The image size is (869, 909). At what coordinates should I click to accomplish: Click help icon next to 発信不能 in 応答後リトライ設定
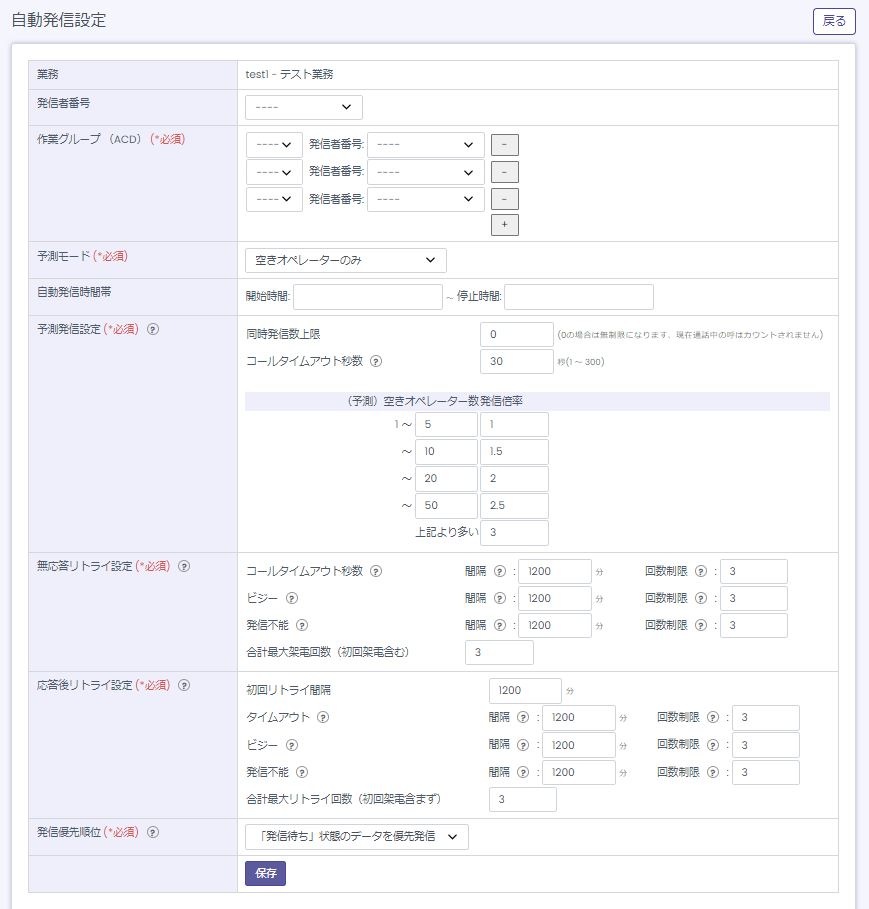[302, 772]
